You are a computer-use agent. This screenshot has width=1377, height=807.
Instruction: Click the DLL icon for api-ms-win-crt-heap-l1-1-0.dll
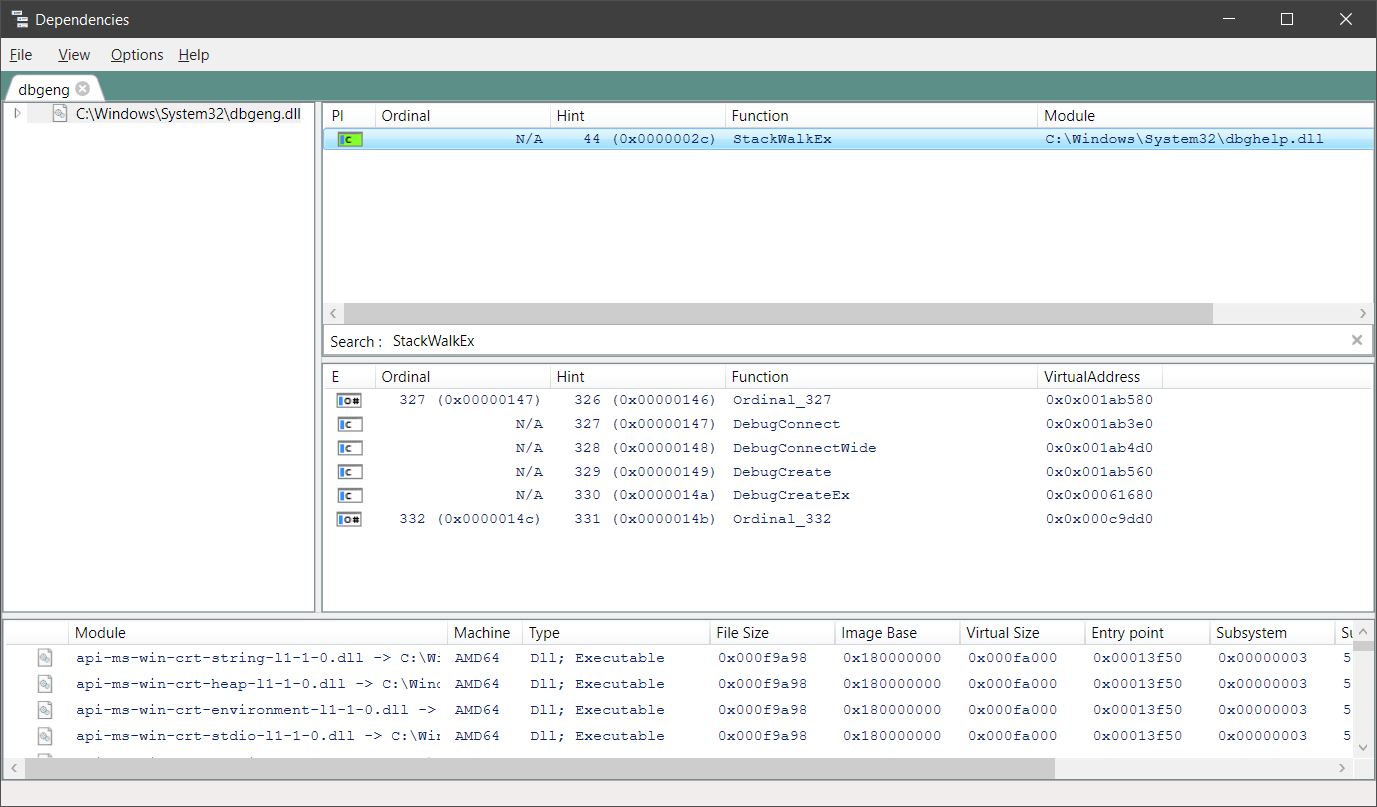(x=45, y=684)
